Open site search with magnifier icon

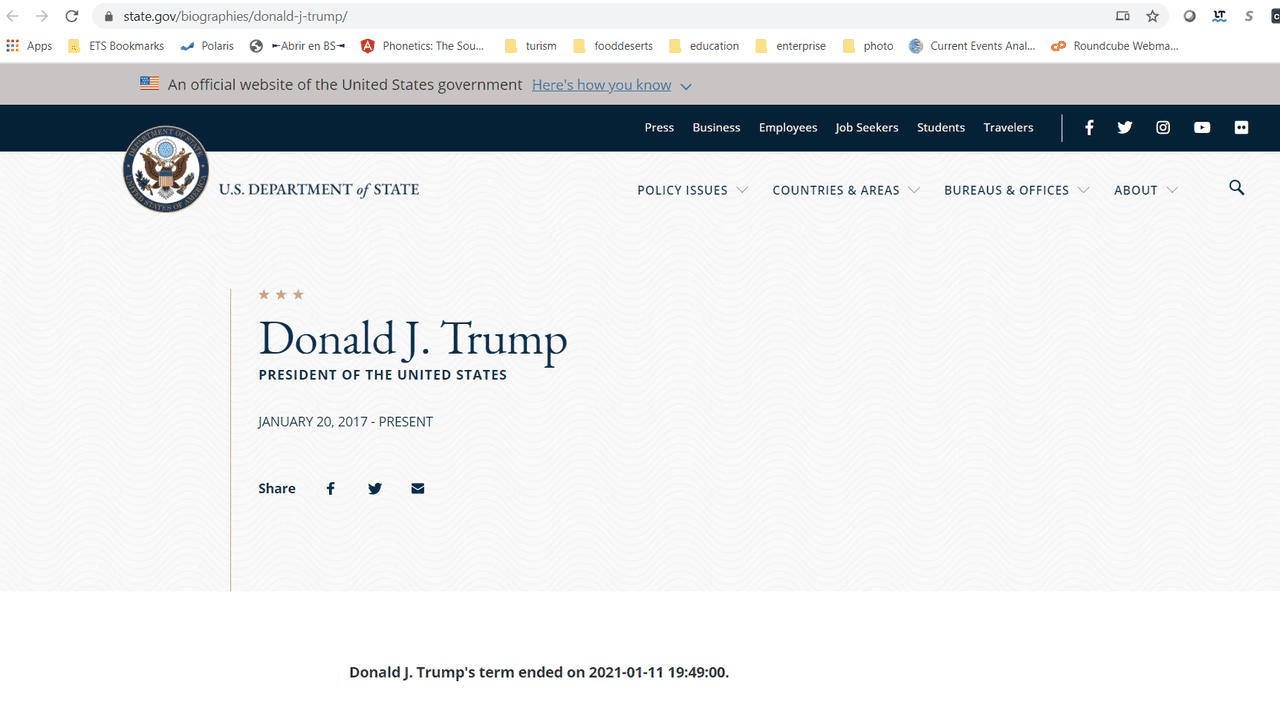pos(1237,188)
